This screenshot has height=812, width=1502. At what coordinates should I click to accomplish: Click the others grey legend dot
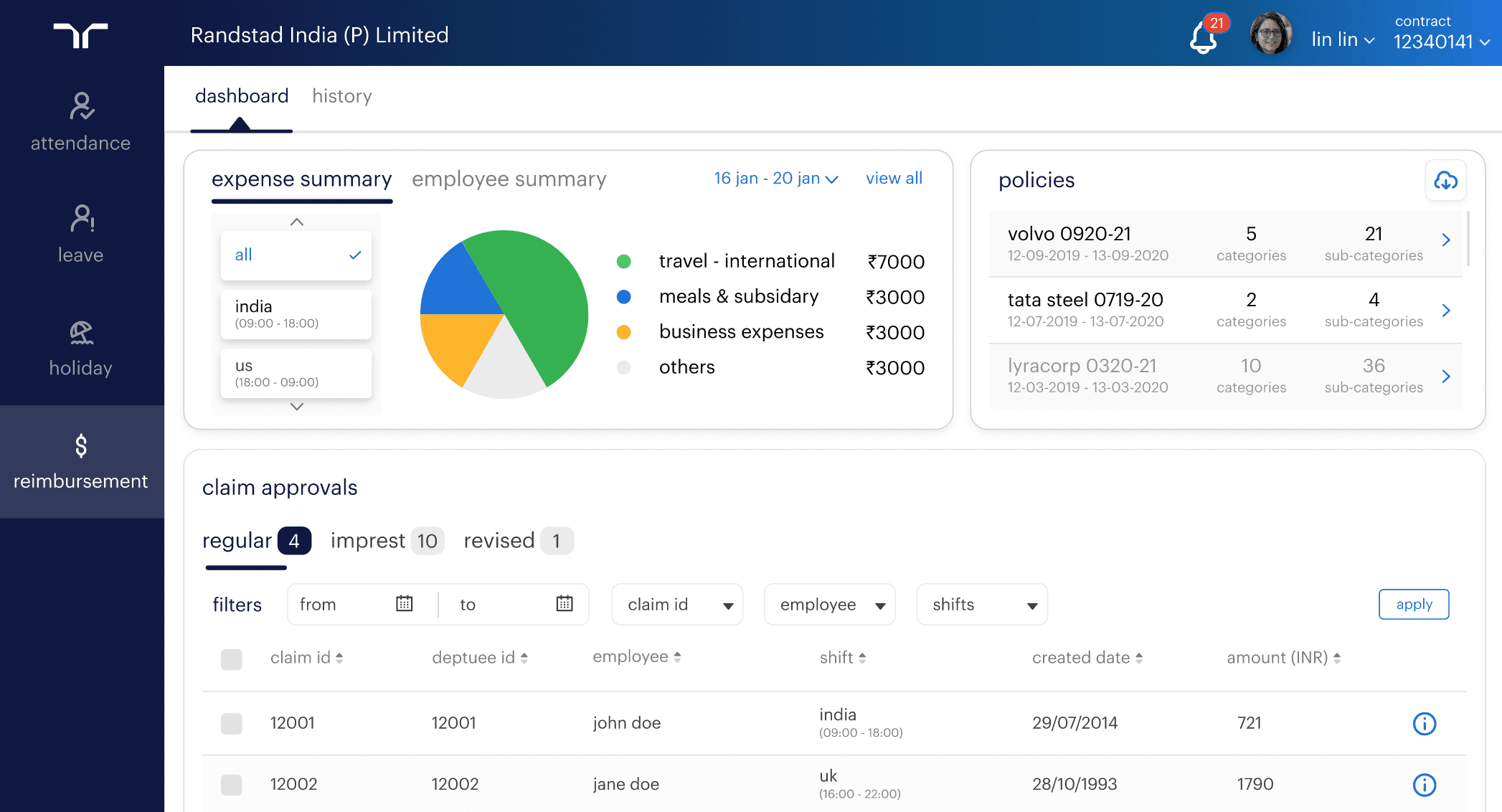tap(624, 367)
